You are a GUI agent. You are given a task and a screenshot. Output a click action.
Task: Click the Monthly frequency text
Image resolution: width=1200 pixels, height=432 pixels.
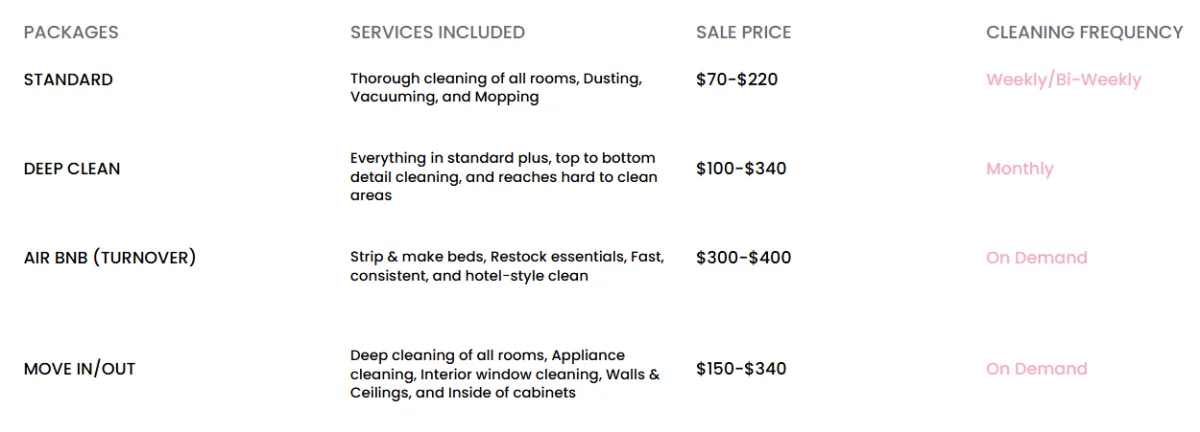click(1020, 169)
